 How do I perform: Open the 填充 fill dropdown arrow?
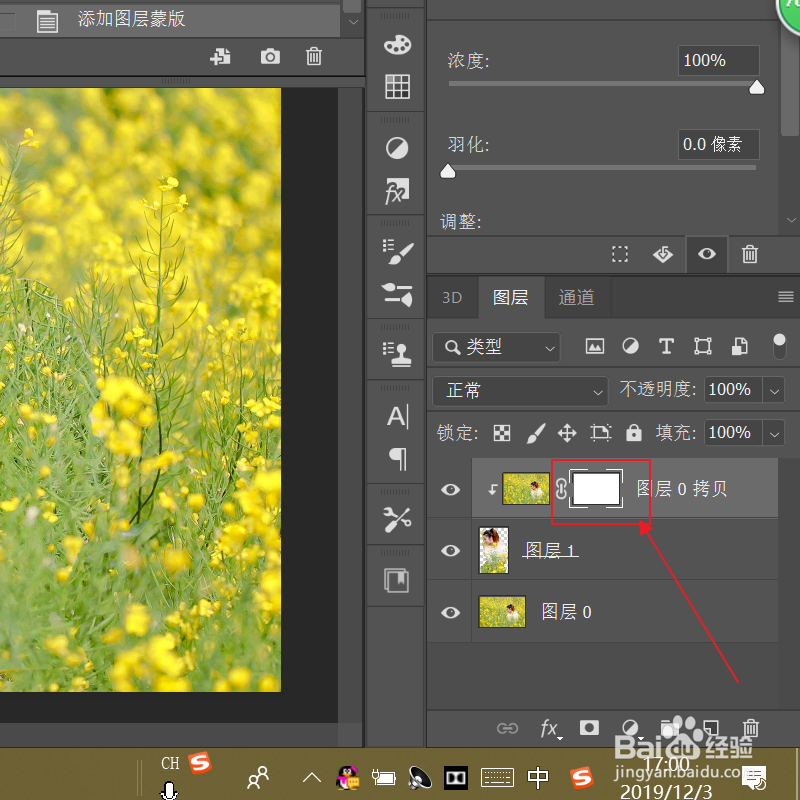(x=774, y=434)
